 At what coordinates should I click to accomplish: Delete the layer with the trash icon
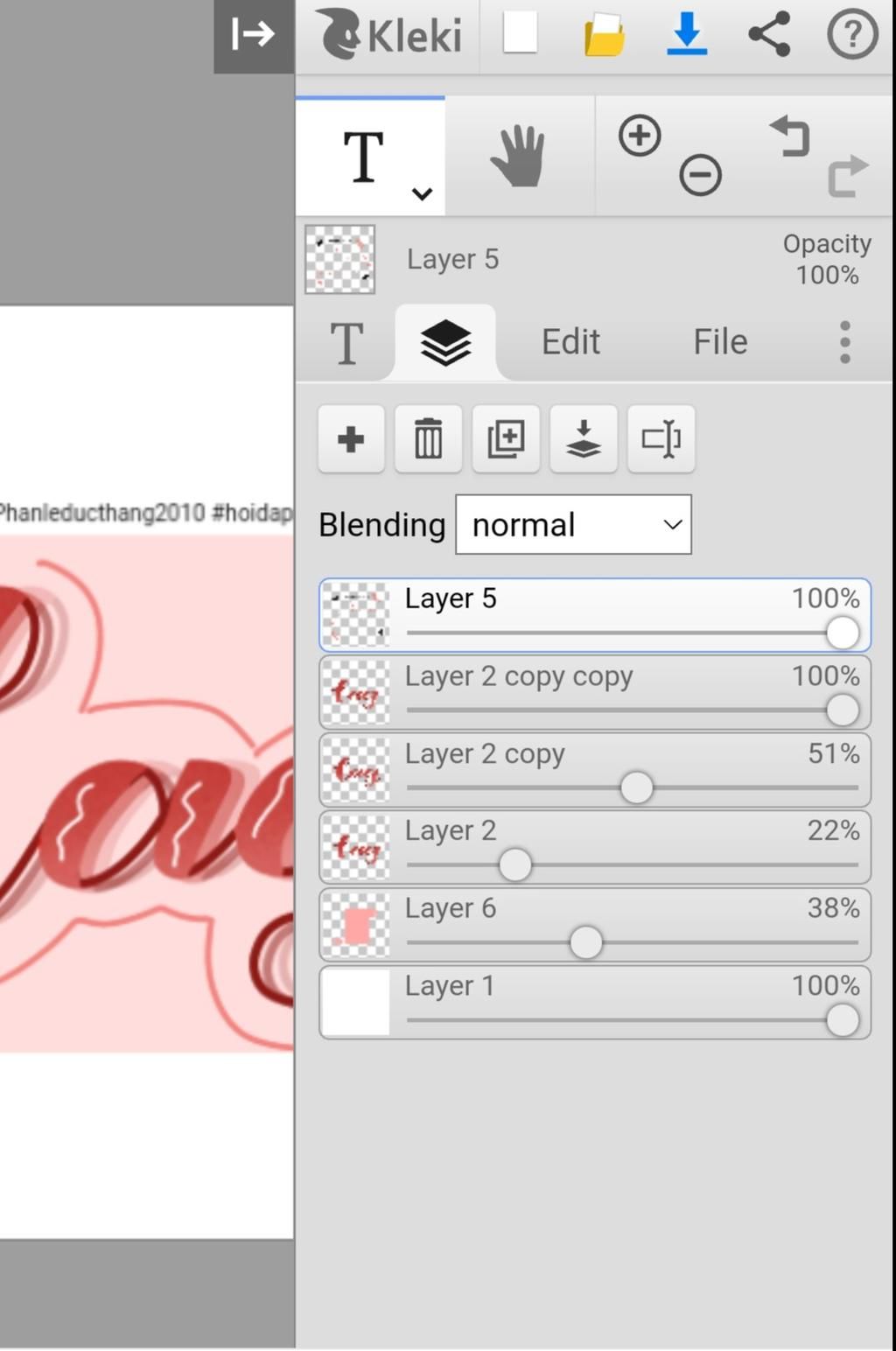pos(428,439)
